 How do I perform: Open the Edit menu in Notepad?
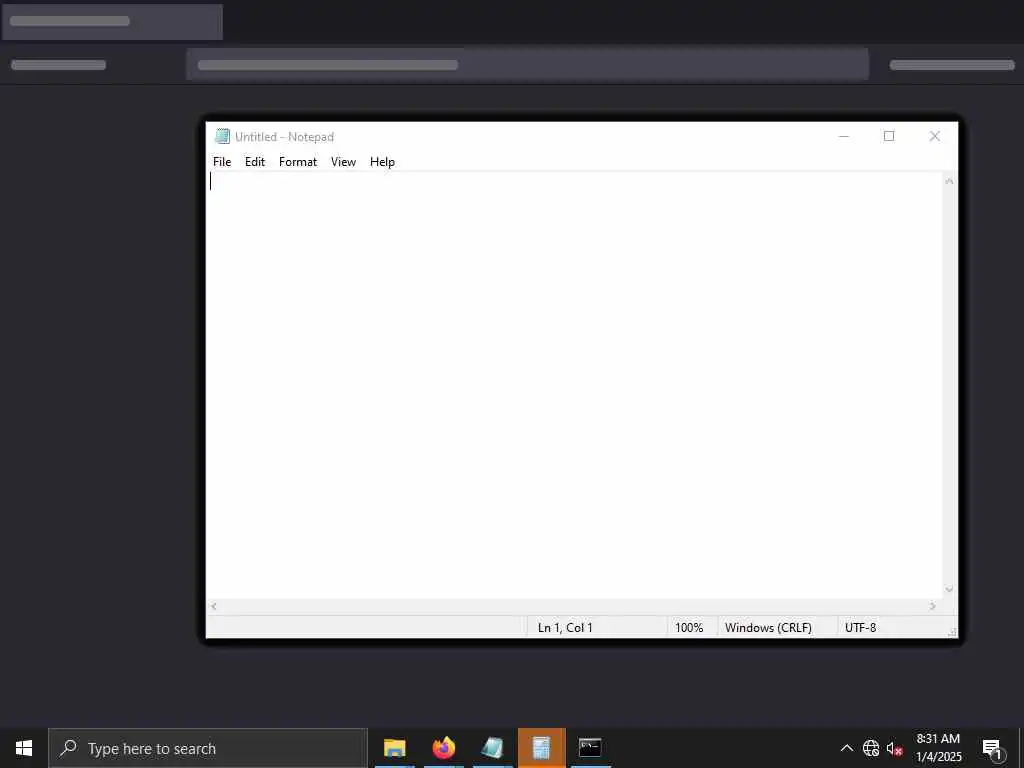tap(255, 162)
